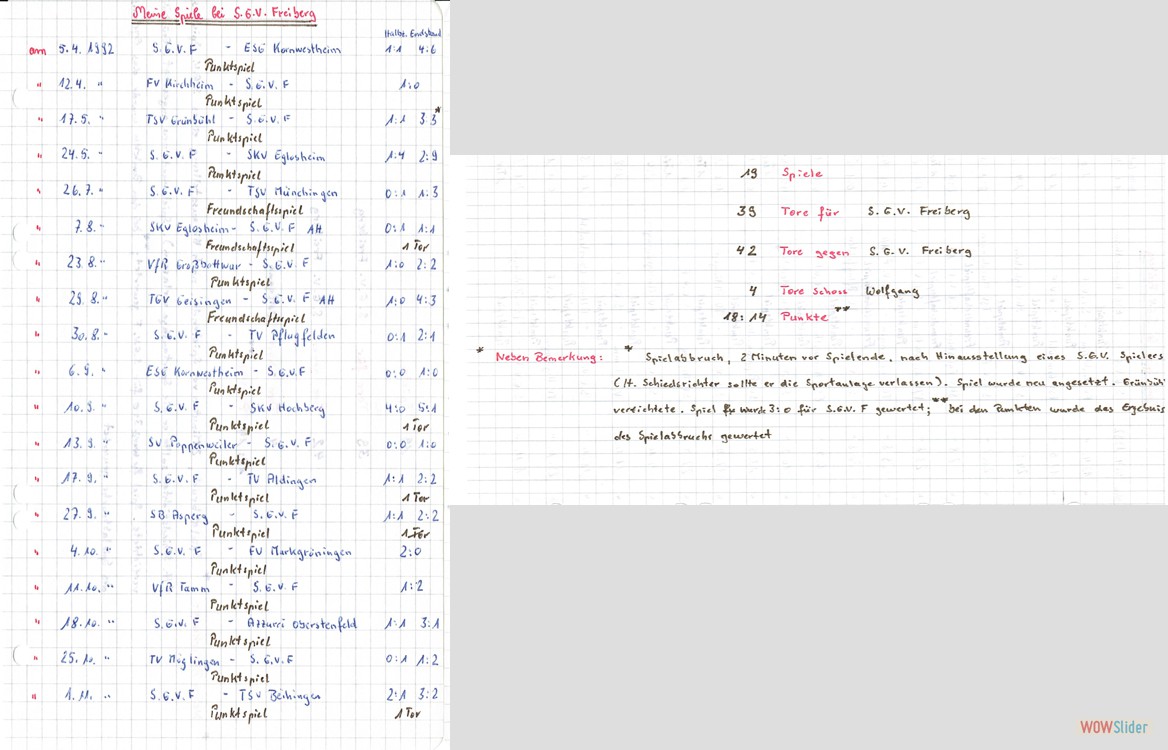
Task: Click the red 'Neben Bemerkung' label
Action: pos(546,357)
